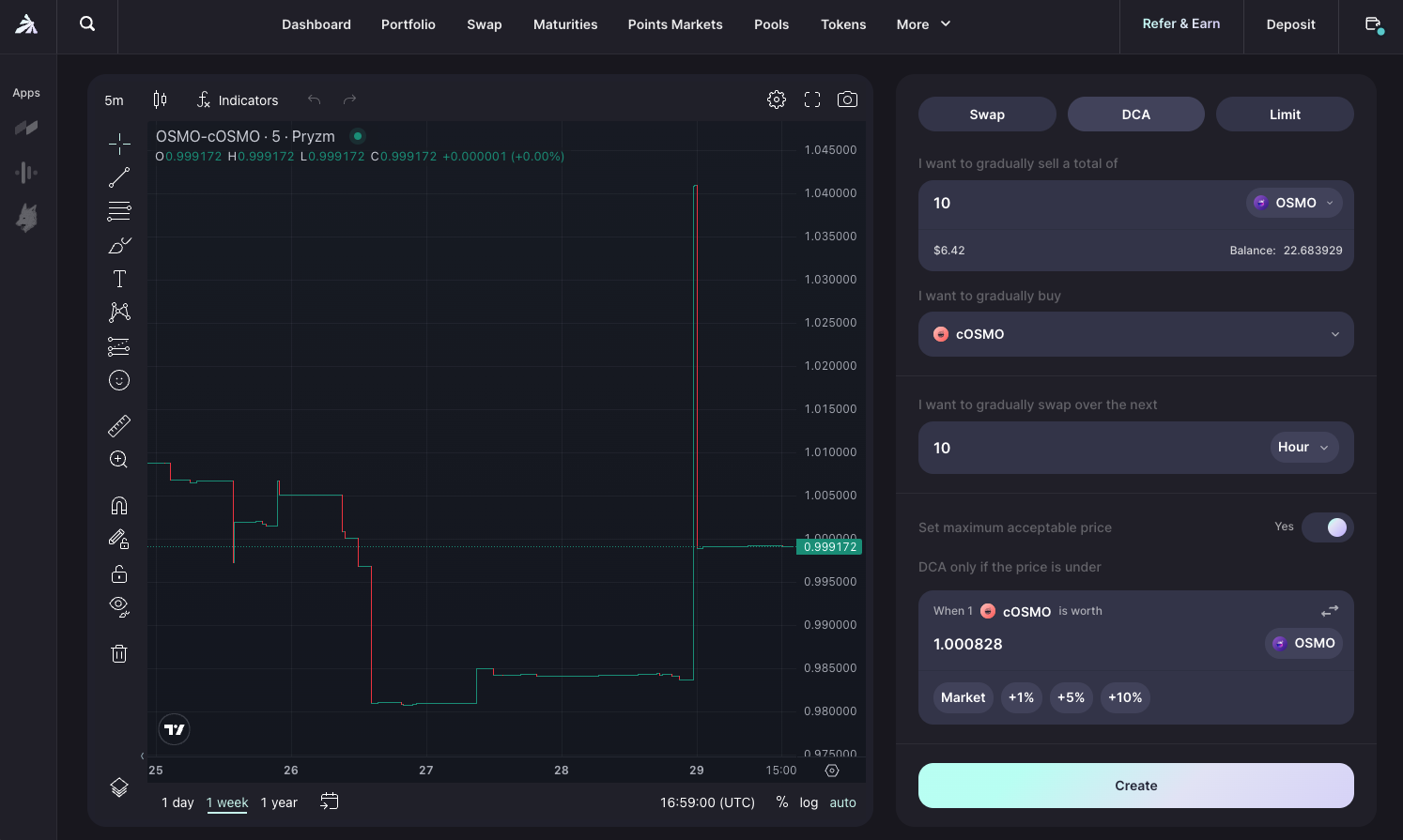The width and height of the screenshot is (1403, 840).
Task: Go to the Dashboard page
Action: coord(316,24)
